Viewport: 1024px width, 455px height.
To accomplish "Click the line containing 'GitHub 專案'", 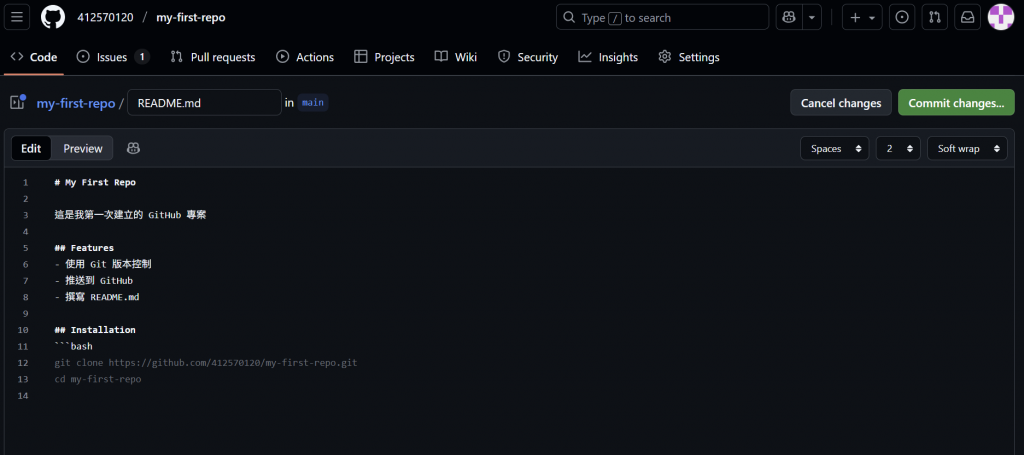I will click(131, 215).
